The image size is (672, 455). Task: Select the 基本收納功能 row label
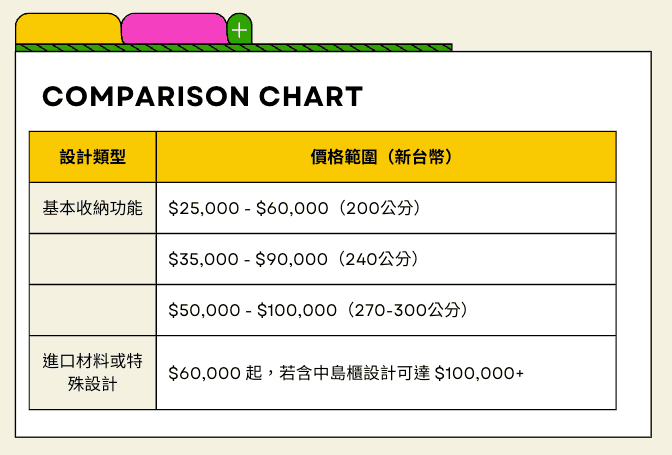[93, 208]
